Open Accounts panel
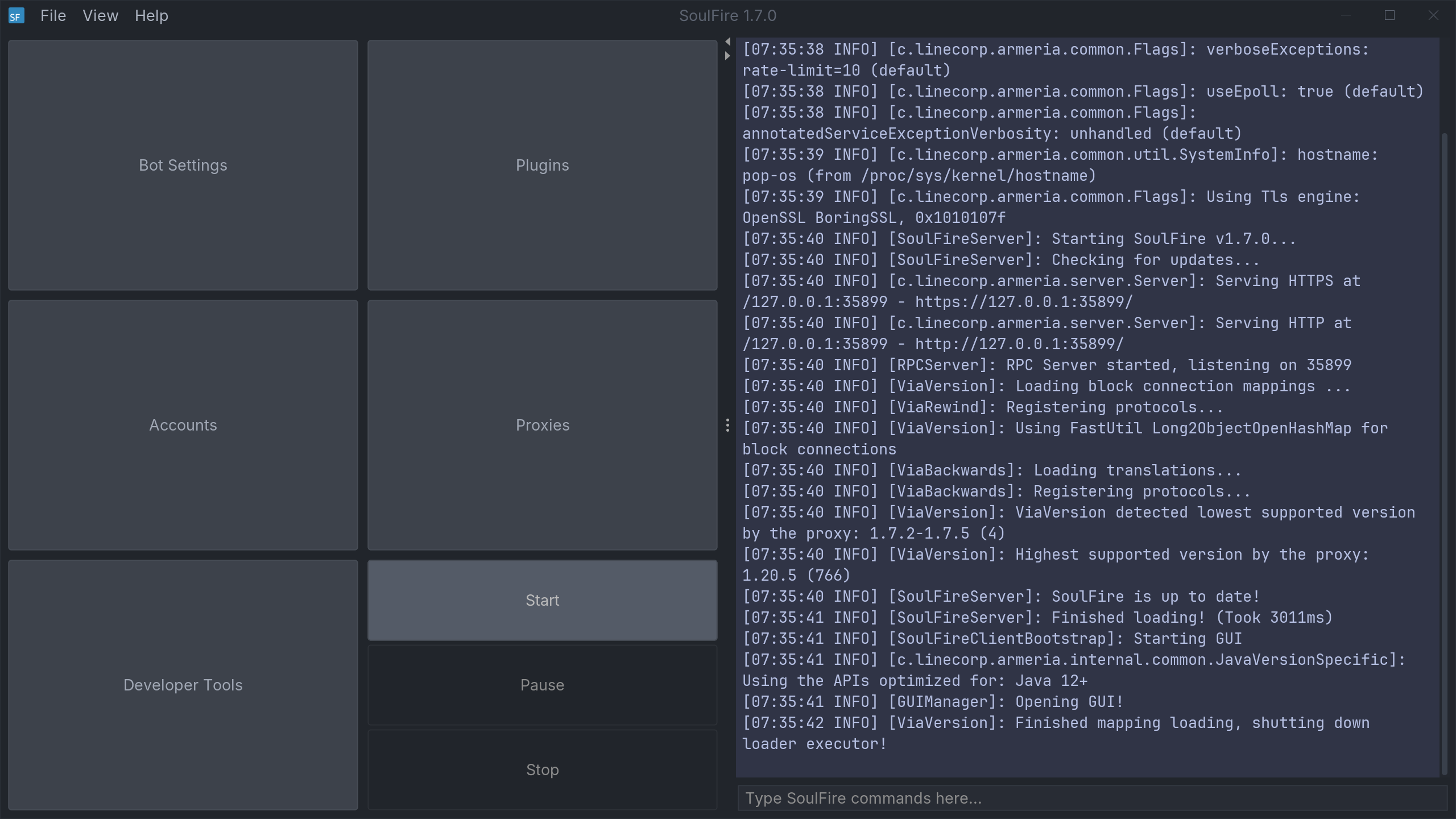 coord(183,425)
